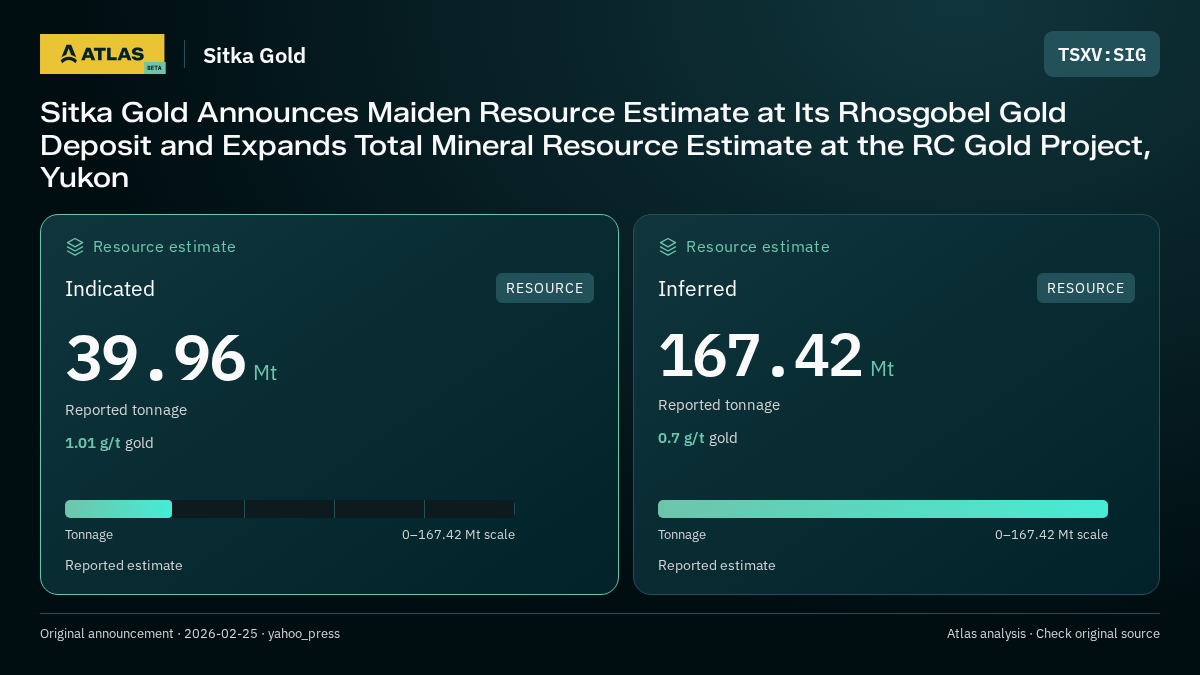Click 'Reported estimate' on the Inferred card
The image size is (1200, 675).
tap(717, 566)
